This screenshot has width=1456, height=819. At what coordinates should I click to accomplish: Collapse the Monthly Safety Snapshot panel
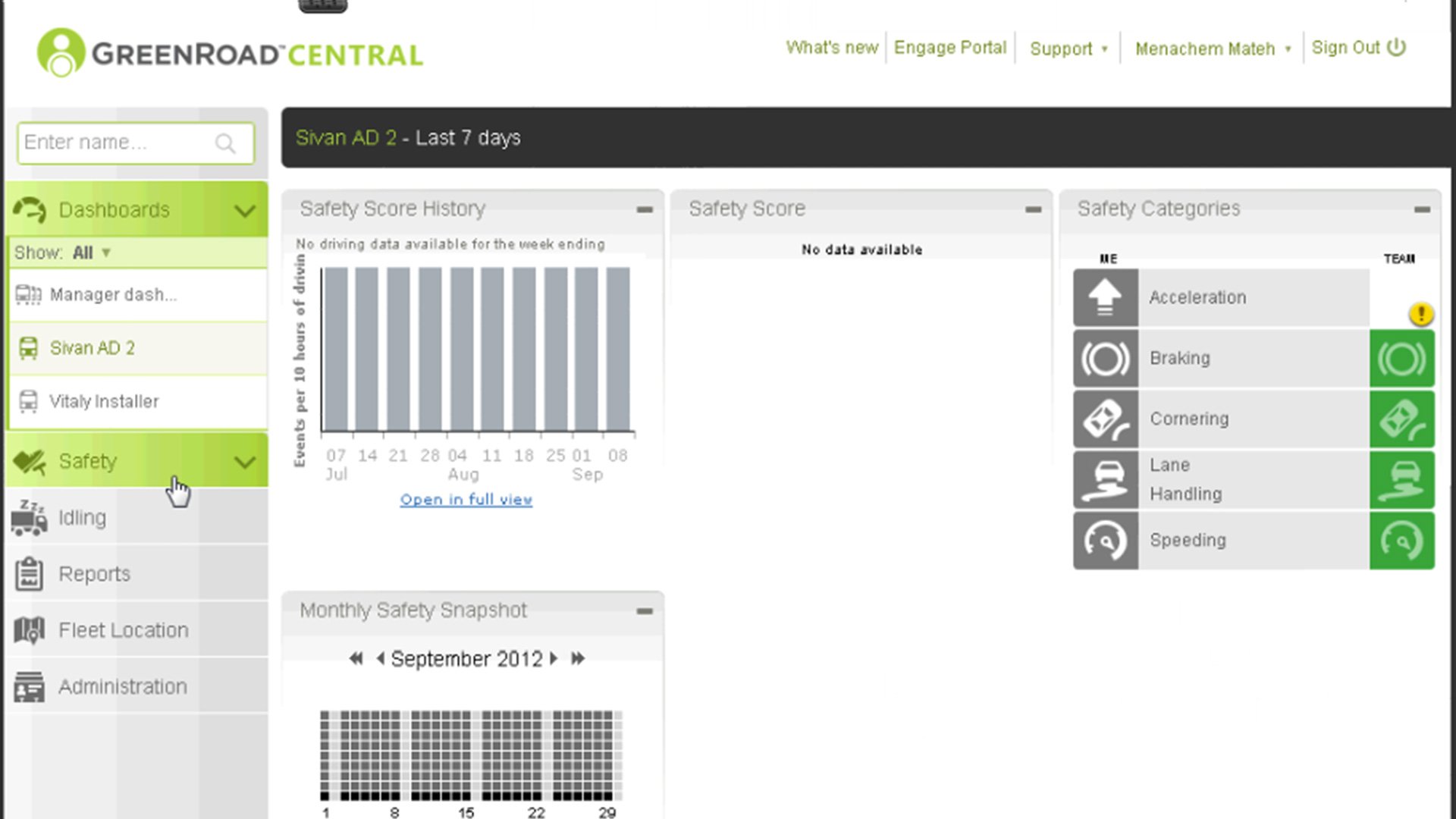[645, 611]
